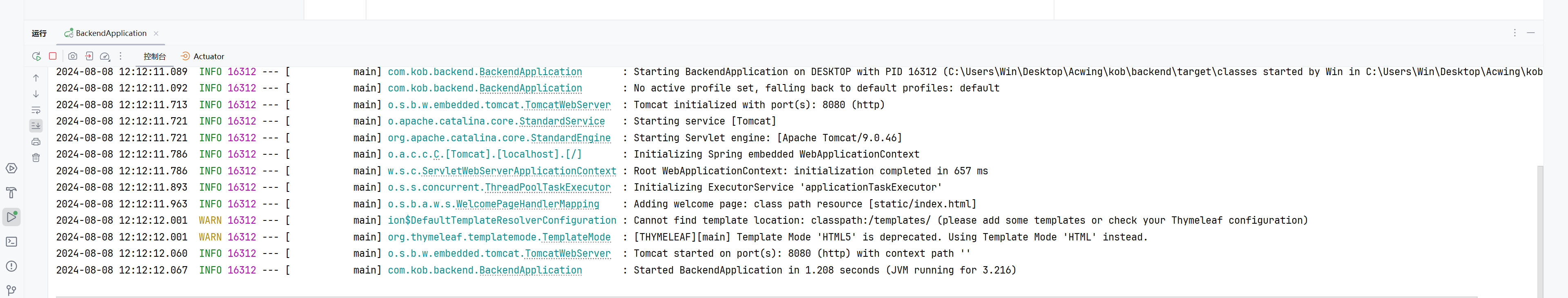
Task: Open the Terminal tool window
Action: click(x=11, y=241)
